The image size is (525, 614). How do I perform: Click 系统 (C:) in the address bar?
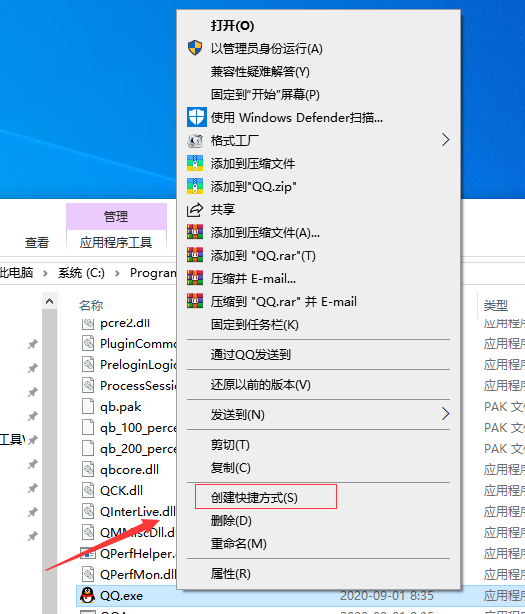[x=81, y=273]
